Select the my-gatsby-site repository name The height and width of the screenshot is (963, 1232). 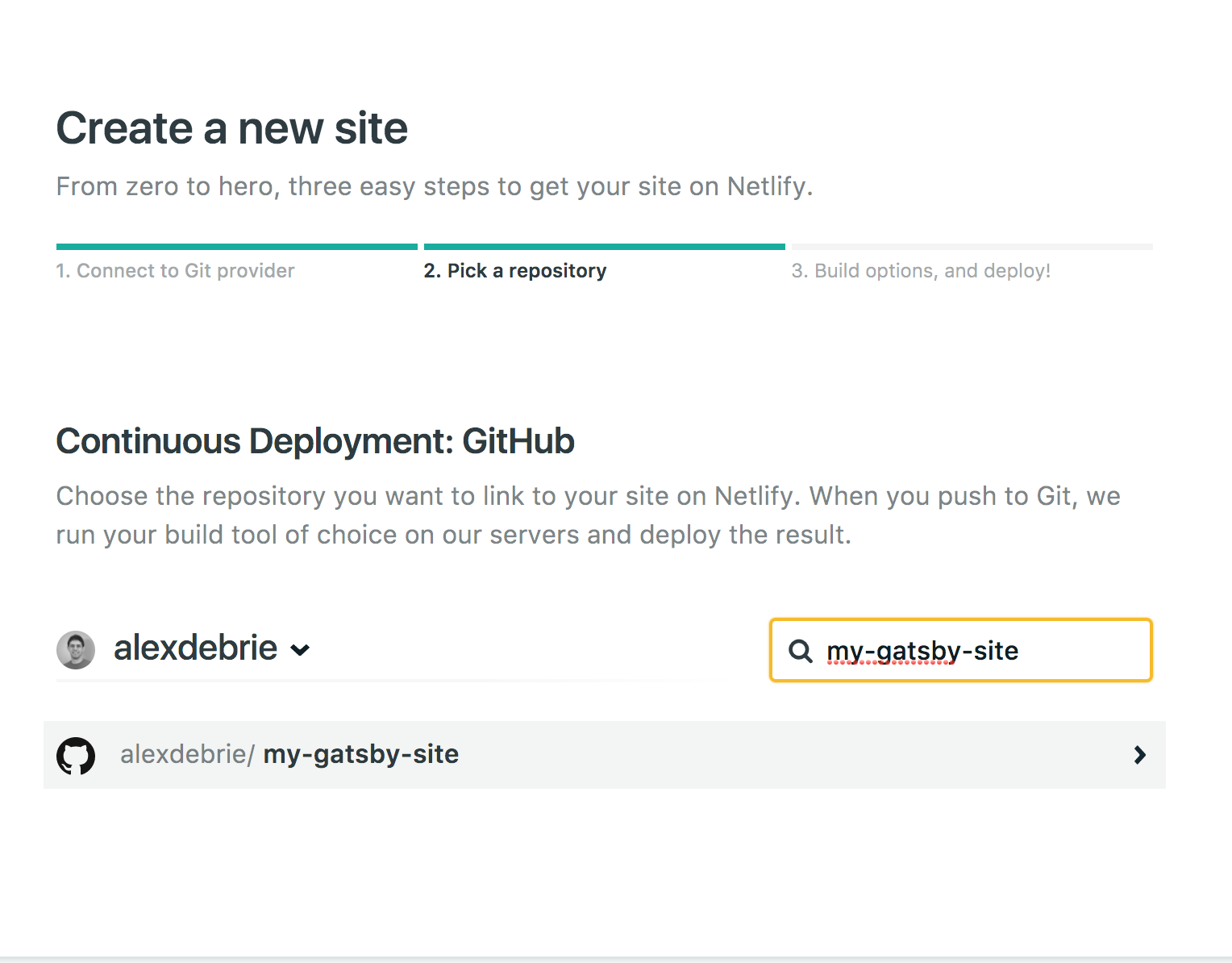click(361, 754)
